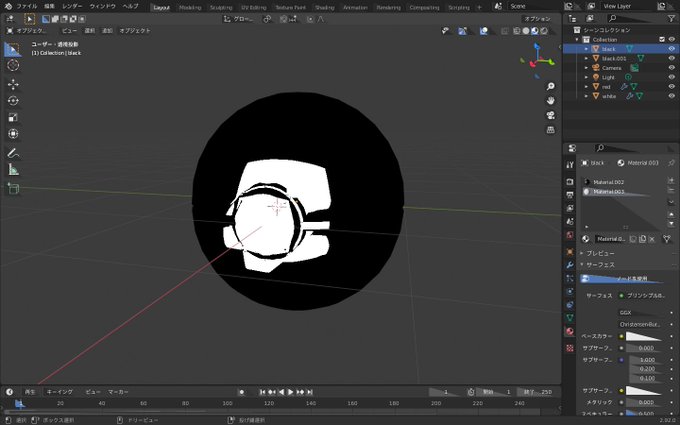680x425 pixels.
Task: Open the Render properties tab
Action: coord(570,182)
